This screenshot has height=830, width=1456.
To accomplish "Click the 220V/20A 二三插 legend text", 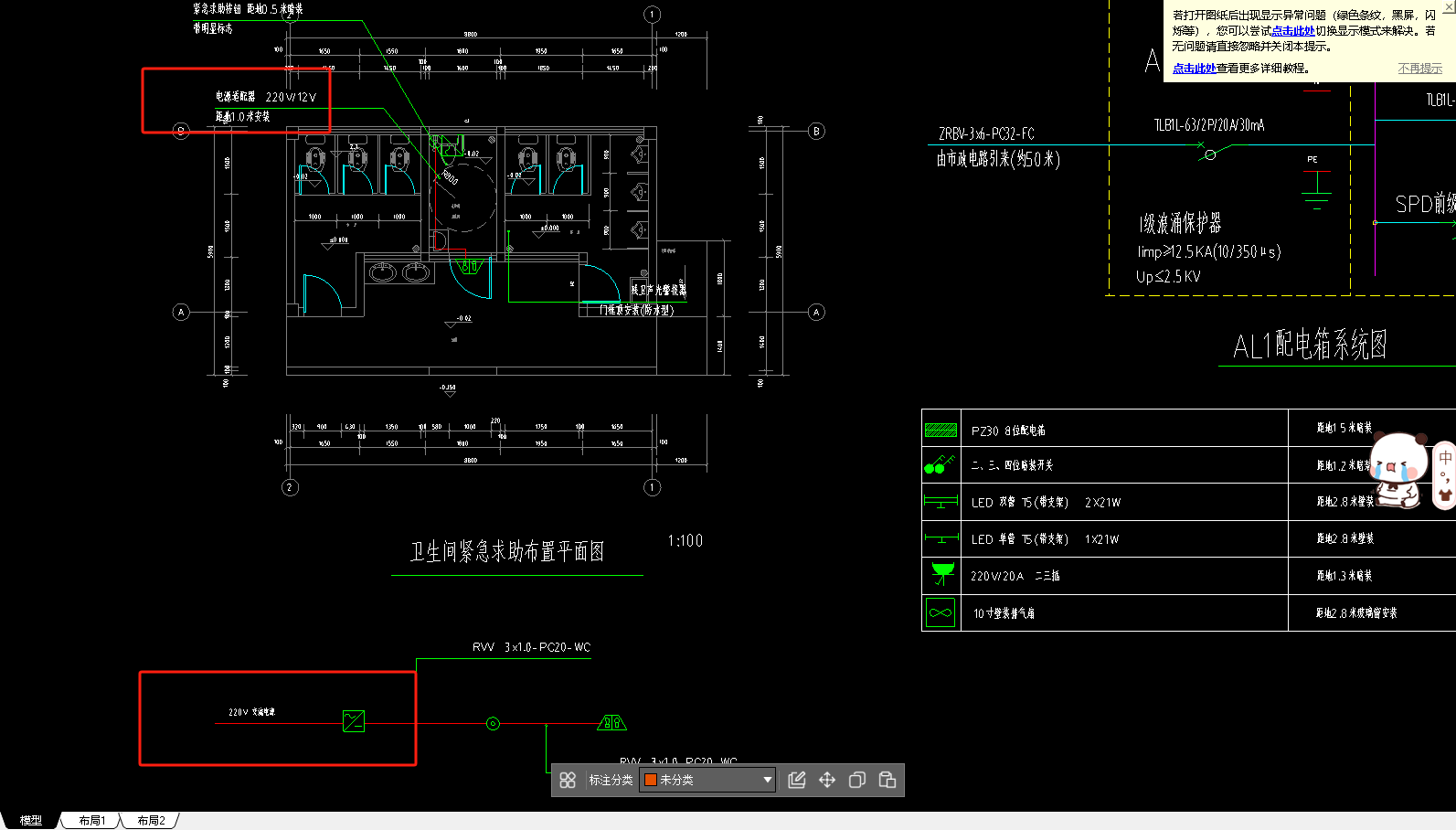I will [1015, 576].
